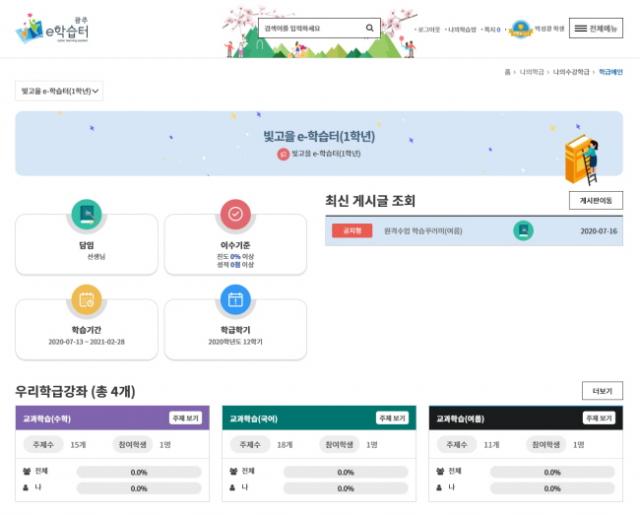Click 더보기 button for class courses

602,391
